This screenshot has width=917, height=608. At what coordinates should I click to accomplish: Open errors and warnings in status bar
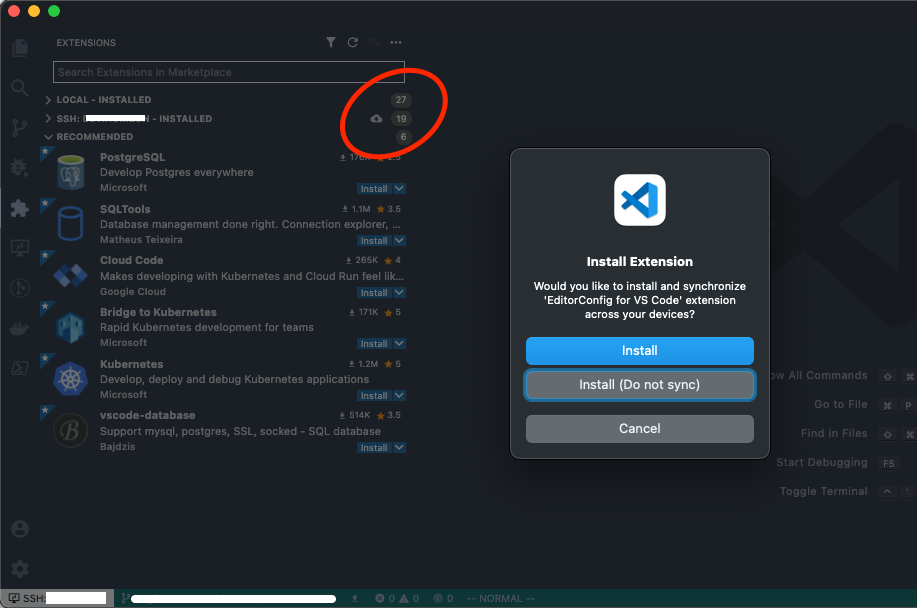point(397,598)
